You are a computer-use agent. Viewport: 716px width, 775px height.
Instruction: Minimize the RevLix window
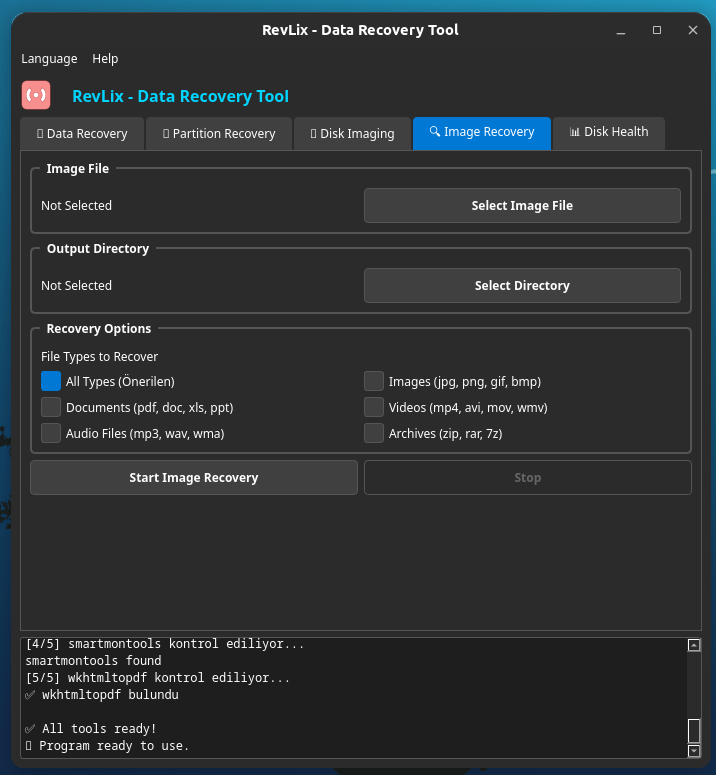pos(621,30)
